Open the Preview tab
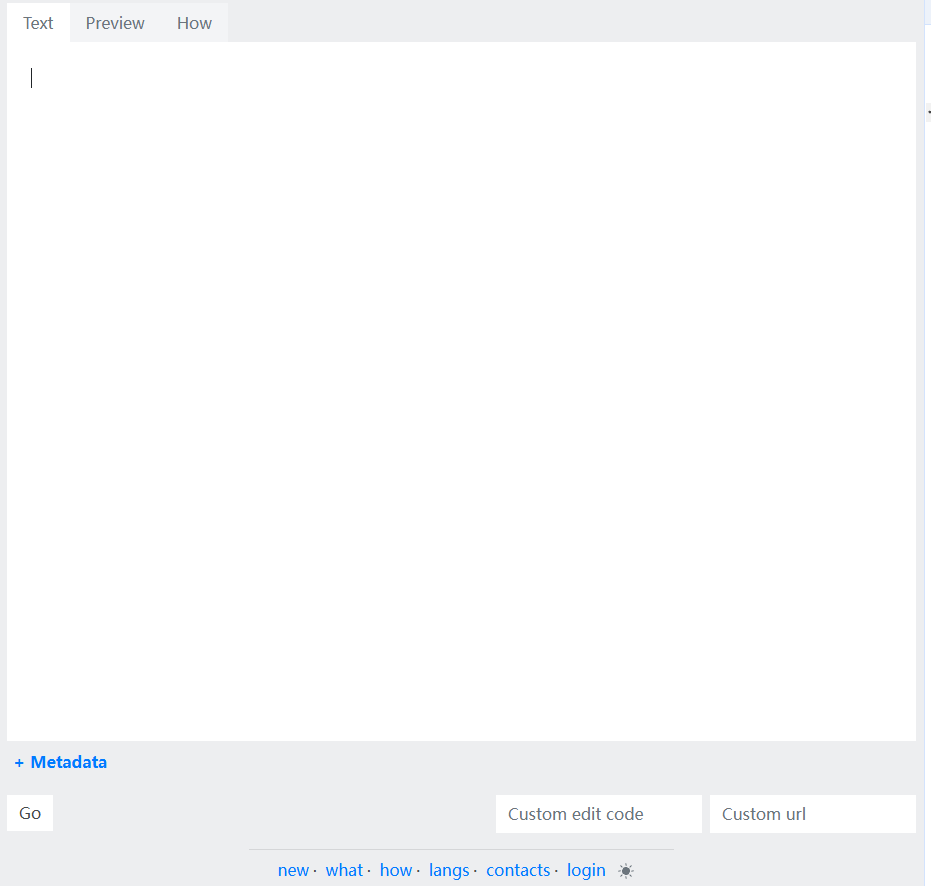The width and height of the screenshot is (931, 886). [115, 23]
